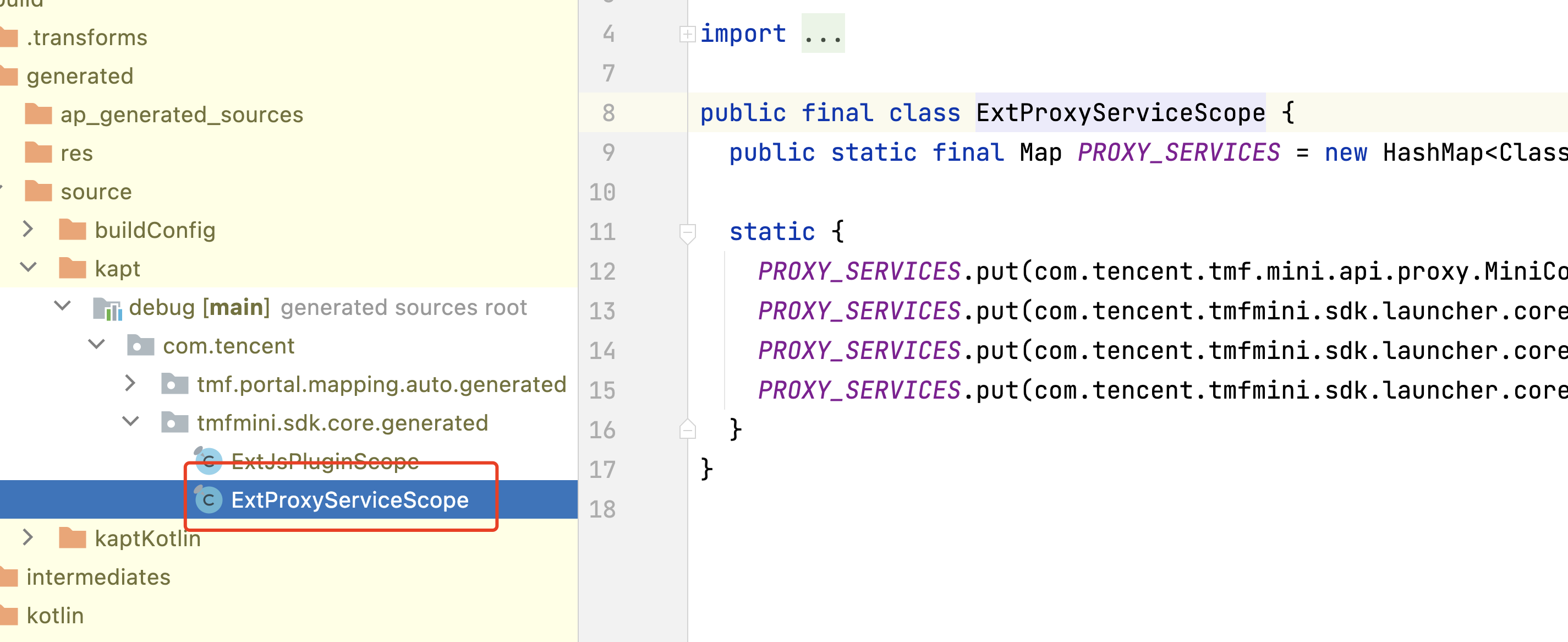Click the static block closing fold marker
The width and height of the screenshot is (1568, 642).
[687, 430]
